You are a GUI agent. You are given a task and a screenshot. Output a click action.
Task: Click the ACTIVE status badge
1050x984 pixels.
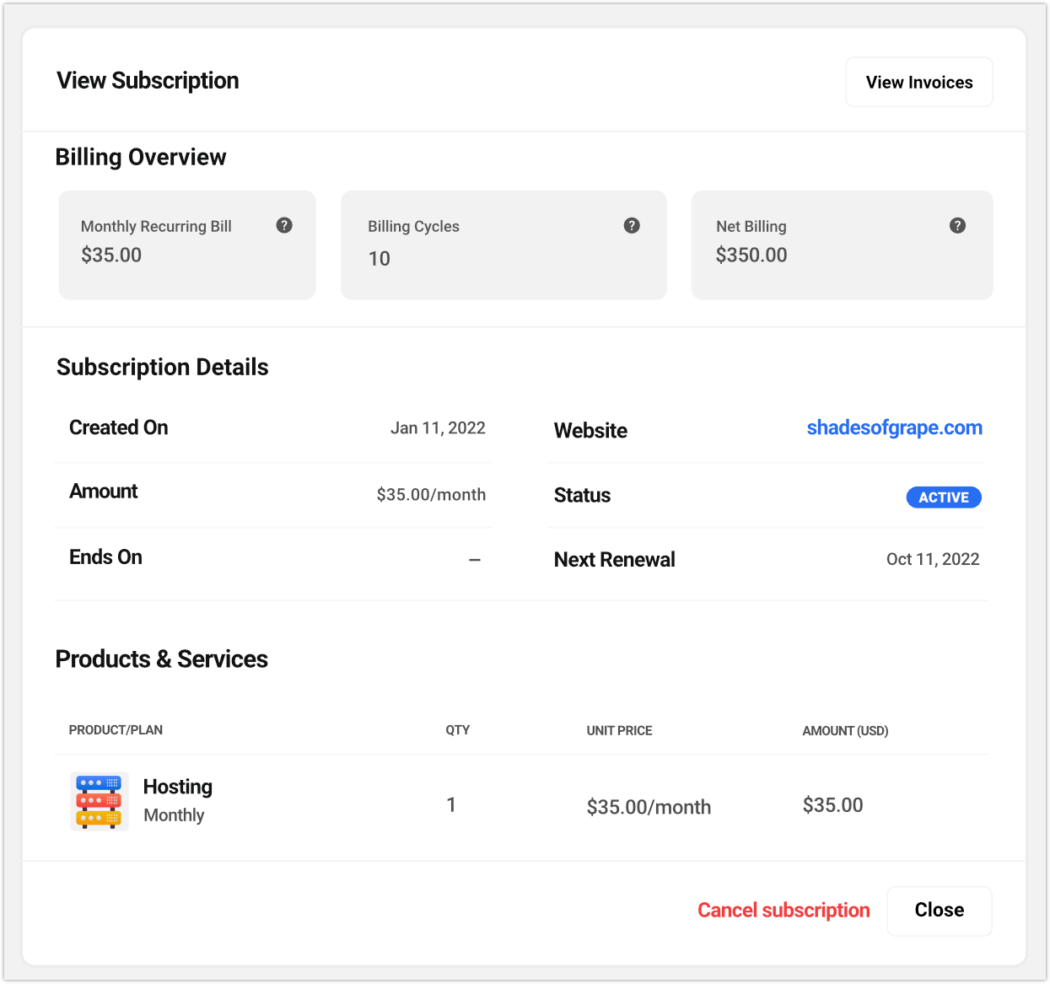(944, 497)
